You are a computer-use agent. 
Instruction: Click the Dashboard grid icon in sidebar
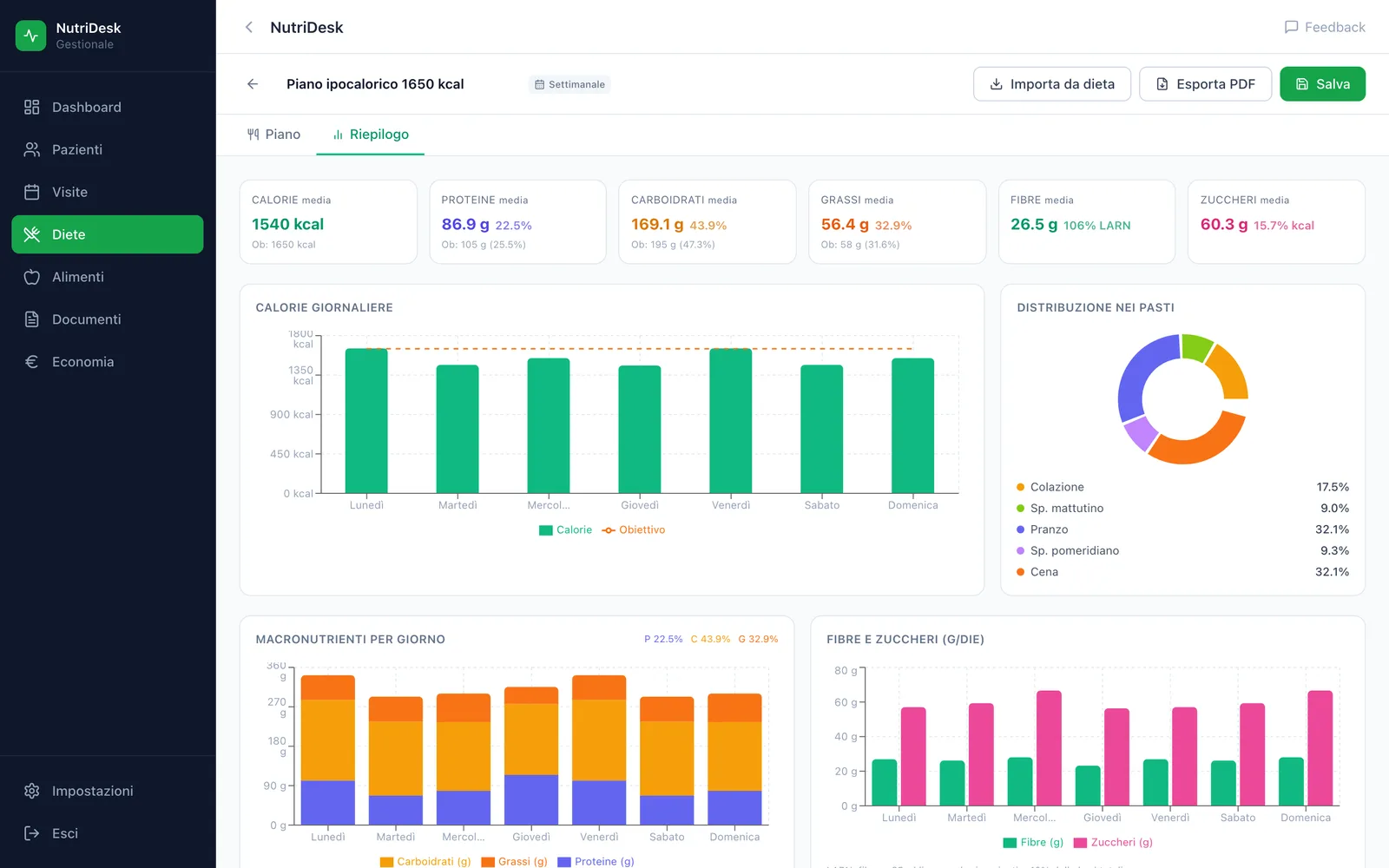[x=32, y=107]
